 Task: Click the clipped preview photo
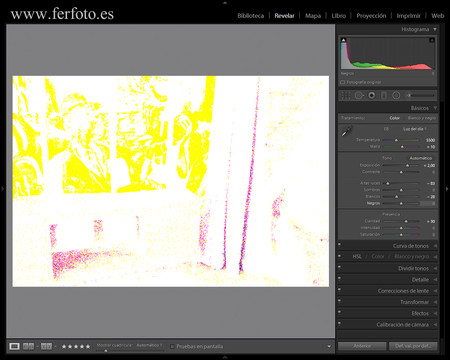171,181
